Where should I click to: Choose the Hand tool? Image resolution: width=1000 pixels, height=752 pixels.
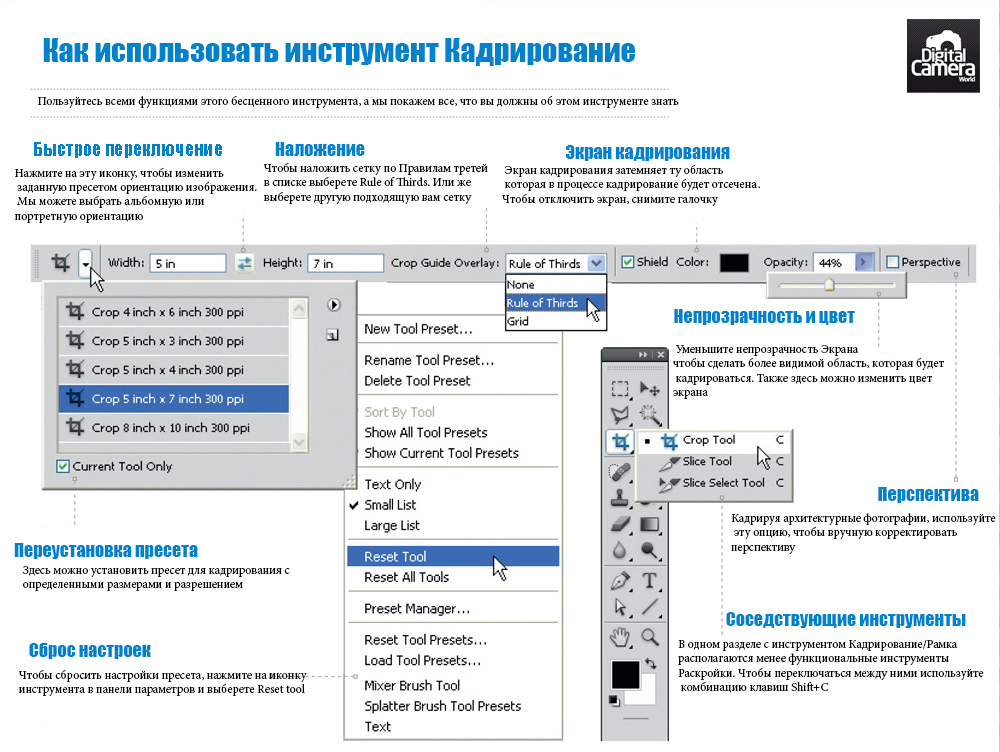point(621,636)
